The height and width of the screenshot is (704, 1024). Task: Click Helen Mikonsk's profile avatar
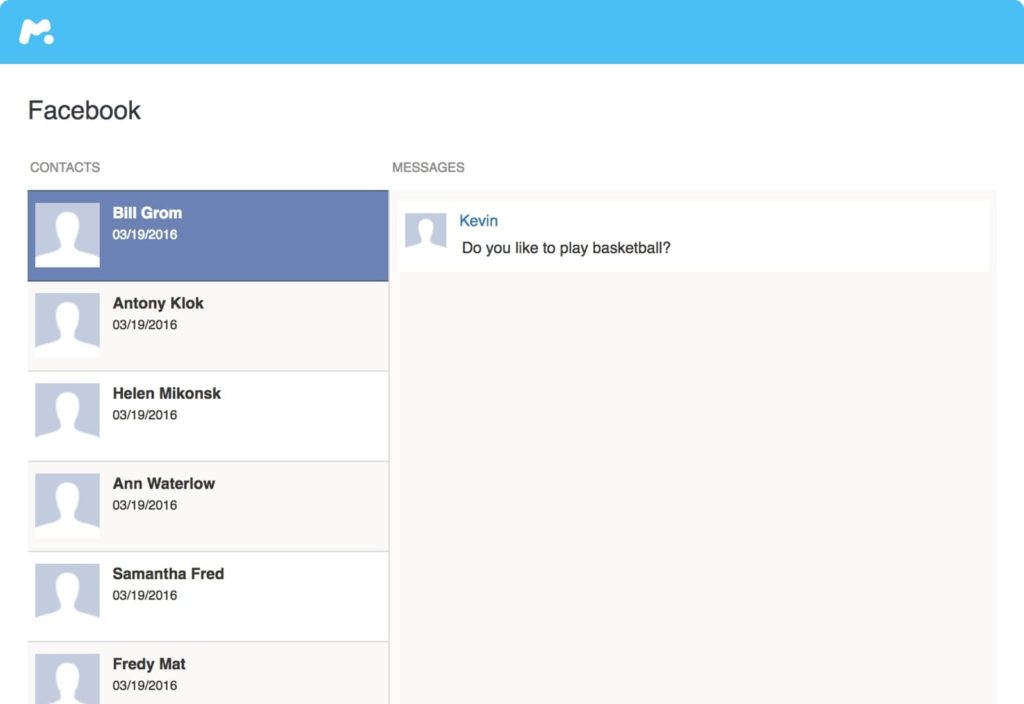point(67,415)
